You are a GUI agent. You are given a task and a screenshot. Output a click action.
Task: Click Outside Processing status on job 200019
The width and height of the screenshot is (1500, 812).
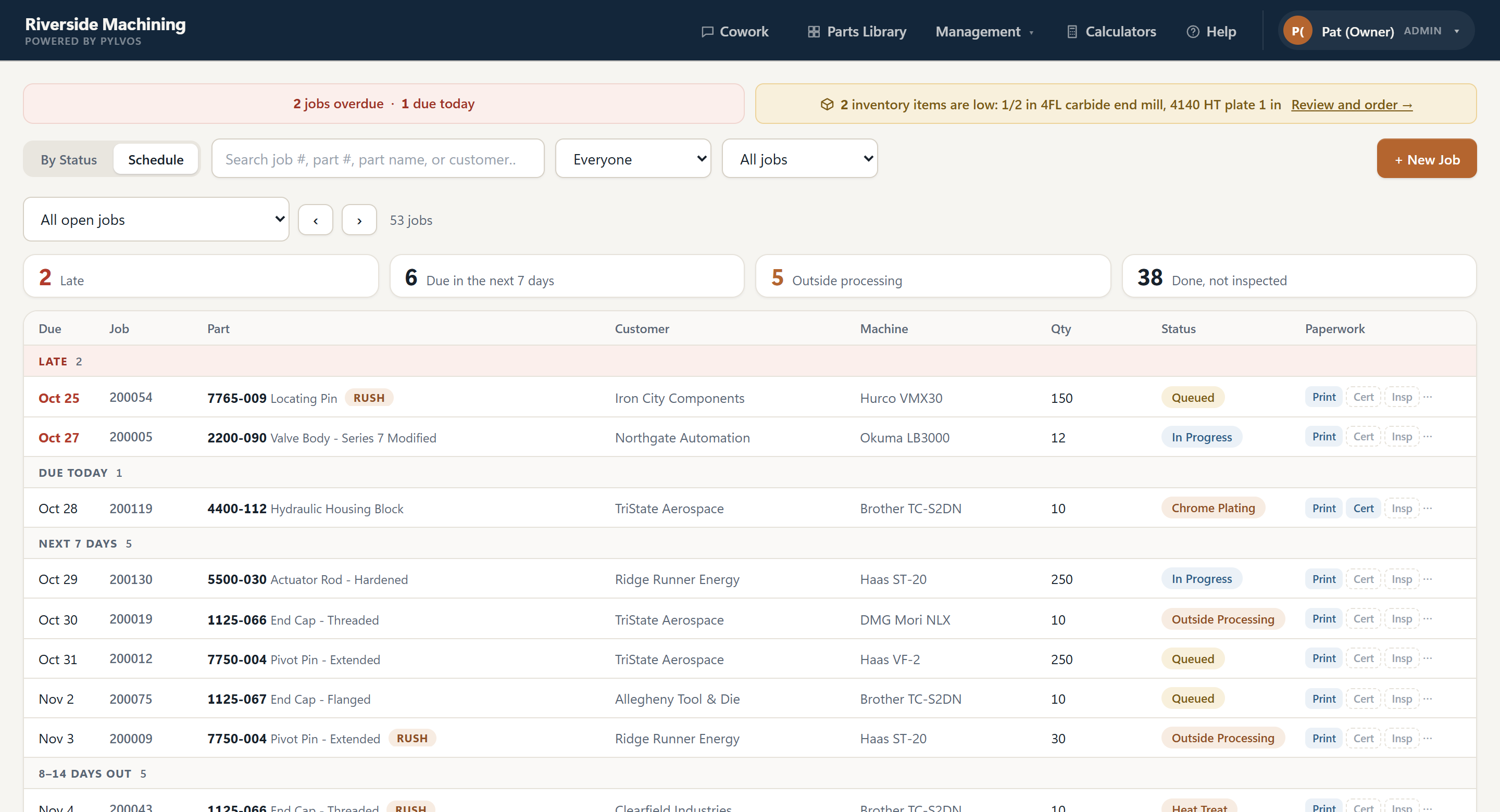(1223, 619)
